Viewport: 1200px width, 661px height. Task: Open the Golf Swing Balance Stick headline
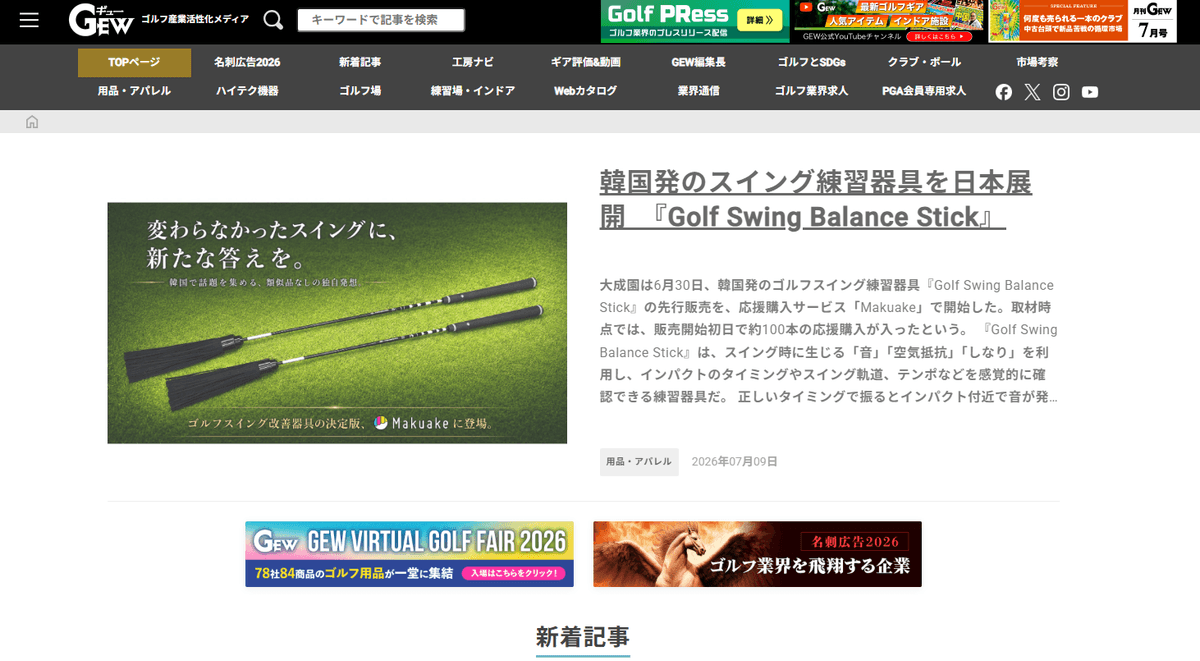[816, 200]
